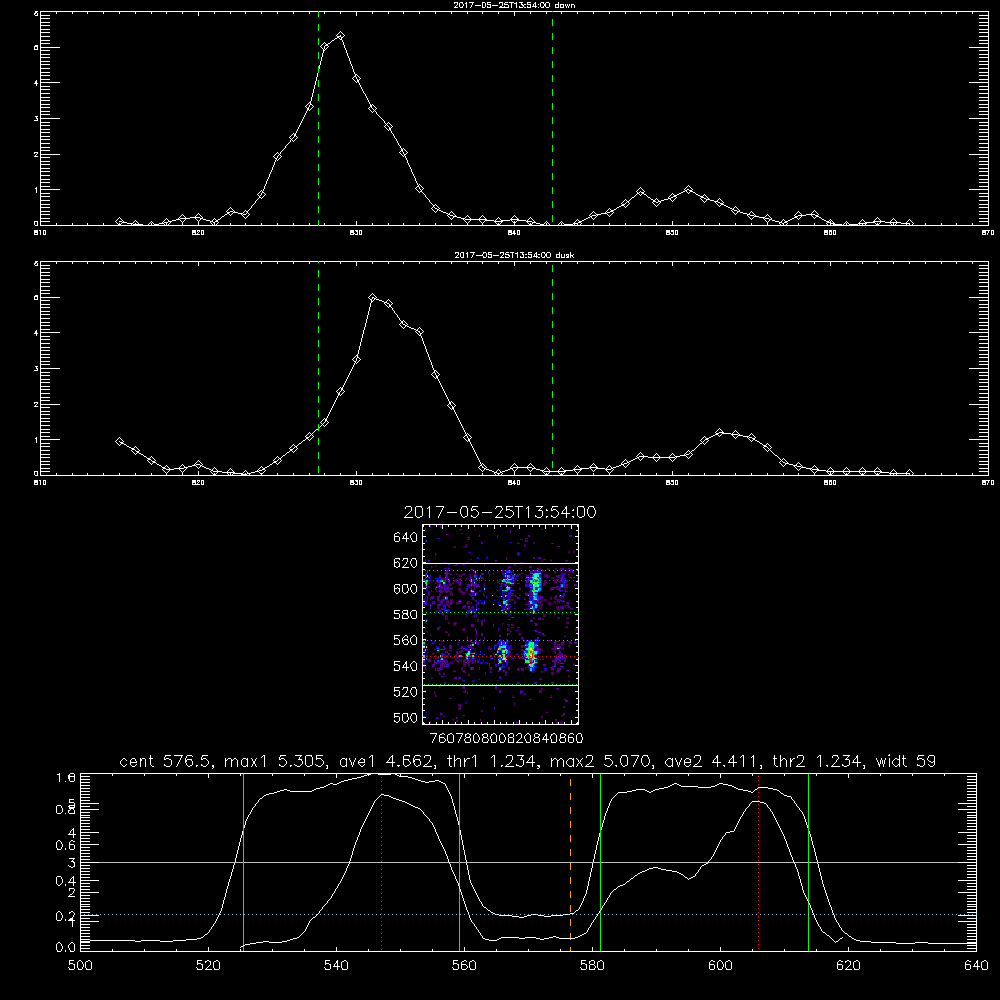The height and width of the screenshot is (1000, 1000).
Task: Select the 'max1 5.305' value in the stats line
Action: (x=272, y=761)
